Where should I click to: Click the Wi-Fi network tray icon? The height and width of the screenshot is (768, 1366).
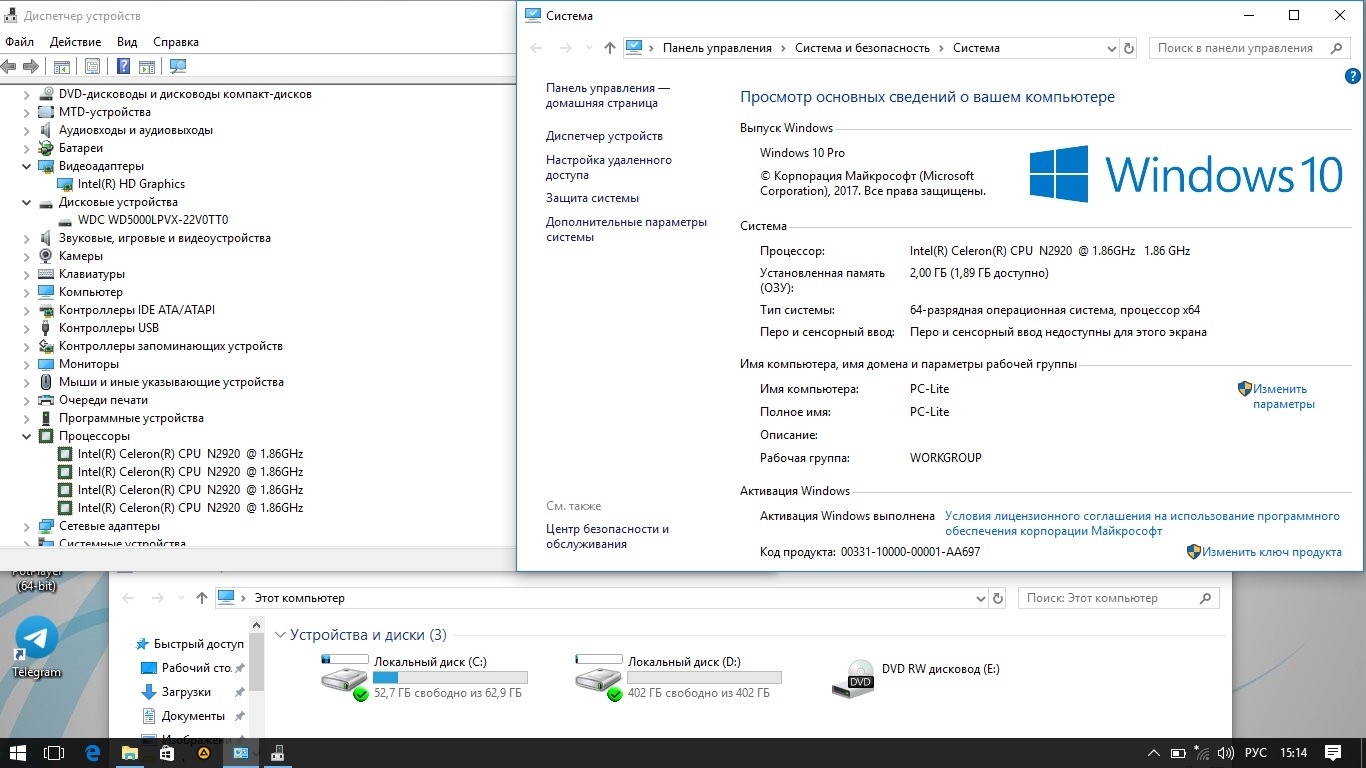[1202, 753]
